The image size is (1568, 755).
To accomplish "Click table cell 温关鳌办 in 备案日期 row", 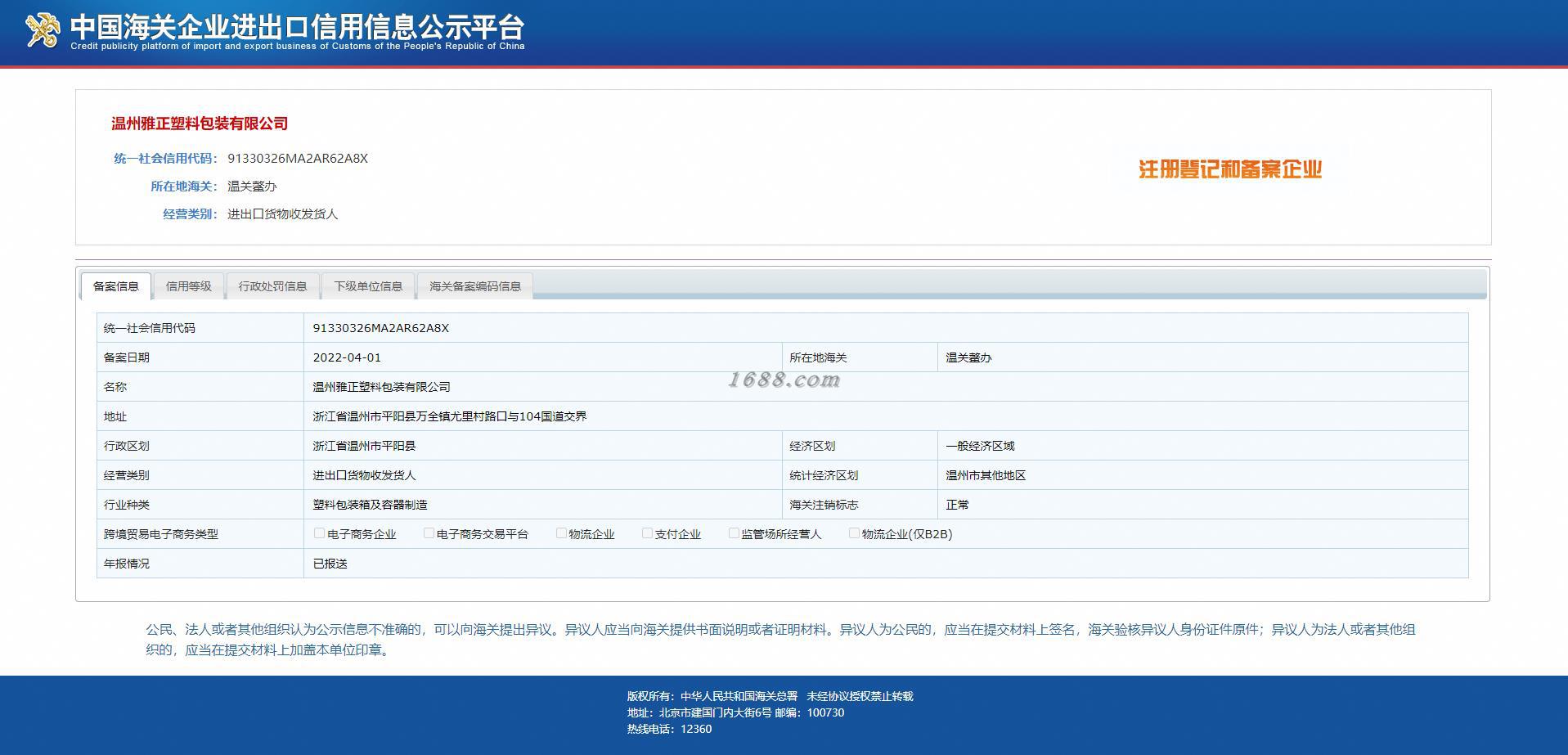I will tap(968, 357).
